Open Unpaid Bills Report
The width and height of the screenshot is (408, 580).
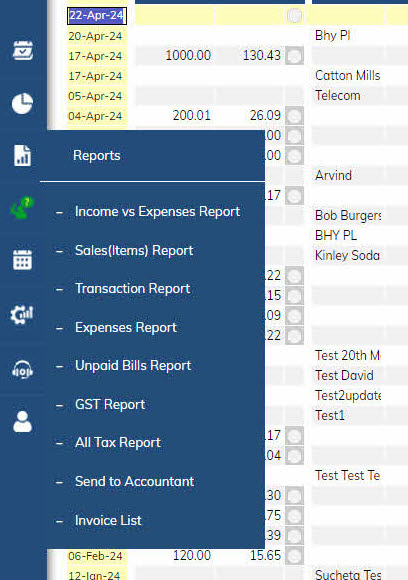click(x=133, y=366)
